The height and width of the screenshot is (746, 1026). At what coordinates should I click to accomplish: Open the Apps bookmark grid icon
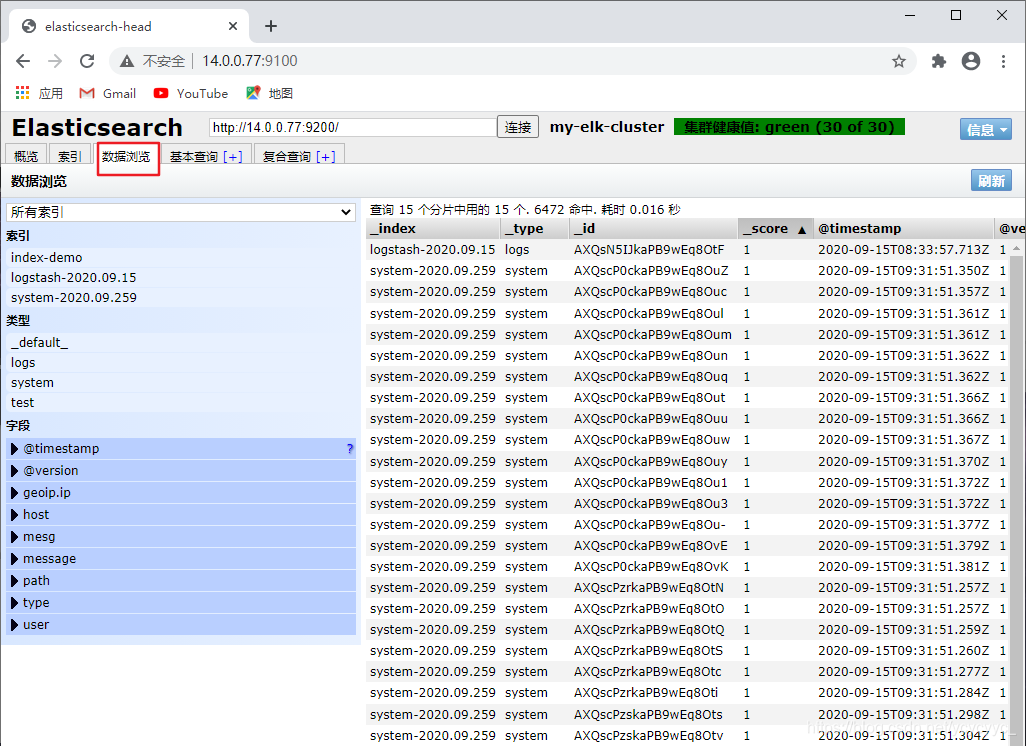click(23, 93)
